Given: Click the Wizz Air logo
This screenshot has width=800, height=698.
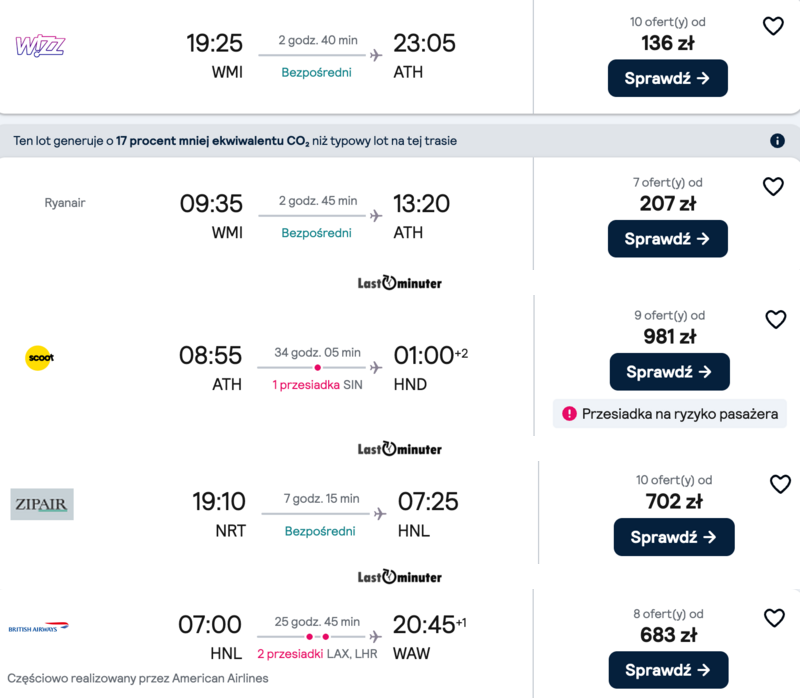Looking at the screenshot, I should pyautogui.click(x=41, y=44).
